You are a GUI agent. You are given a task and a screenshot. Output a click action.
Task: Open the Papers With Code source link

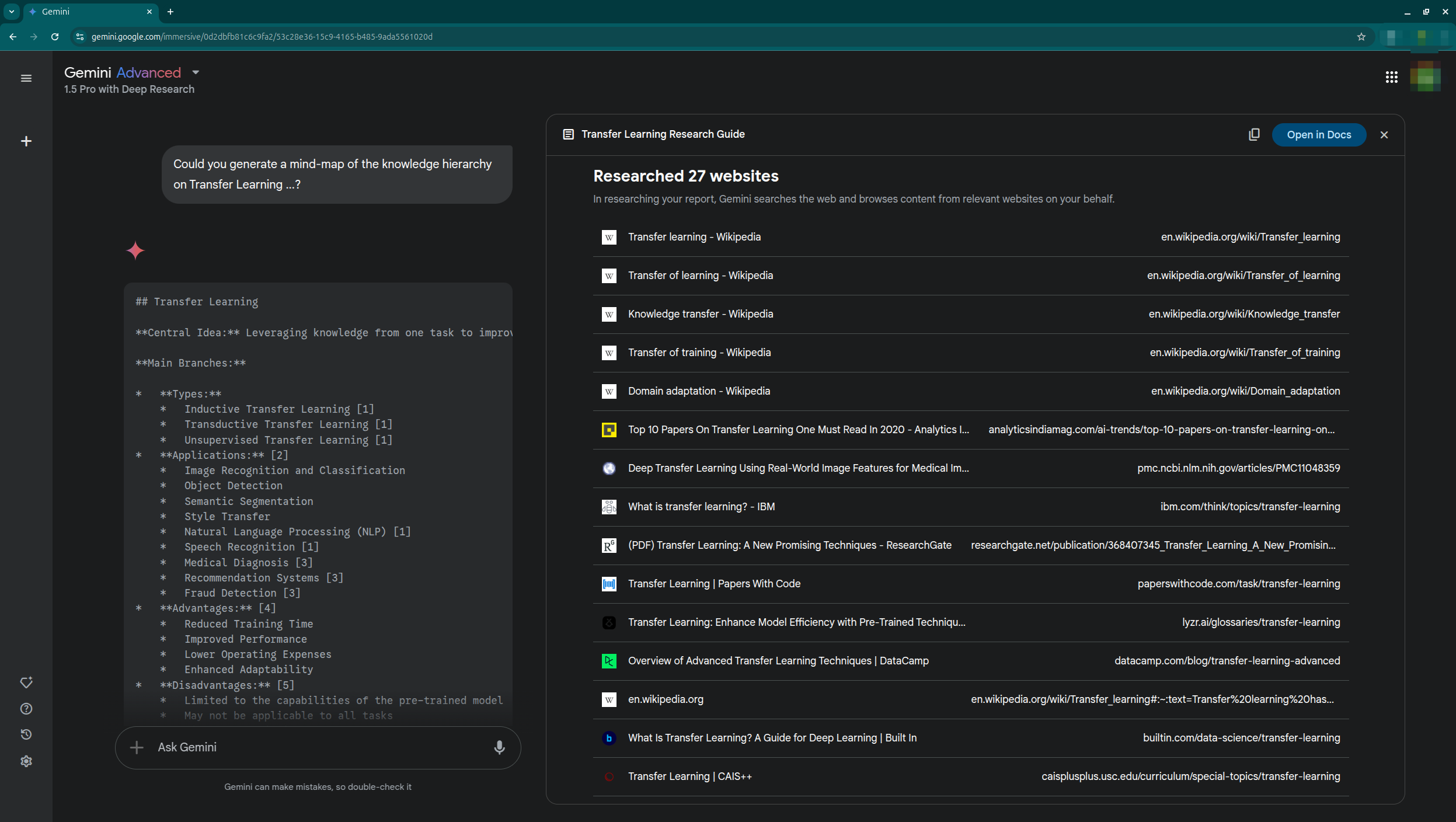(714, 584)
